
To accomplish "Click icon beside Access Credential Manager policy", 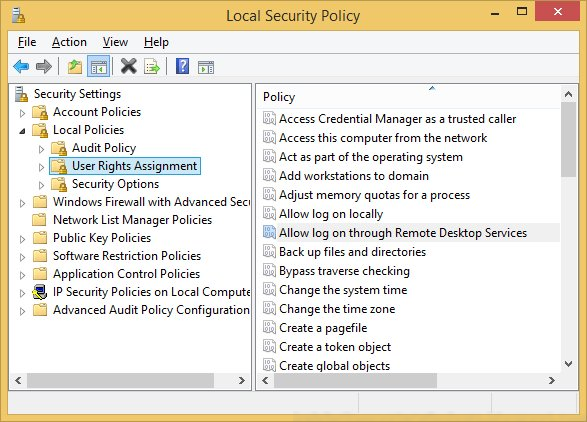I will pyautogui.click(x=269, y=118).
